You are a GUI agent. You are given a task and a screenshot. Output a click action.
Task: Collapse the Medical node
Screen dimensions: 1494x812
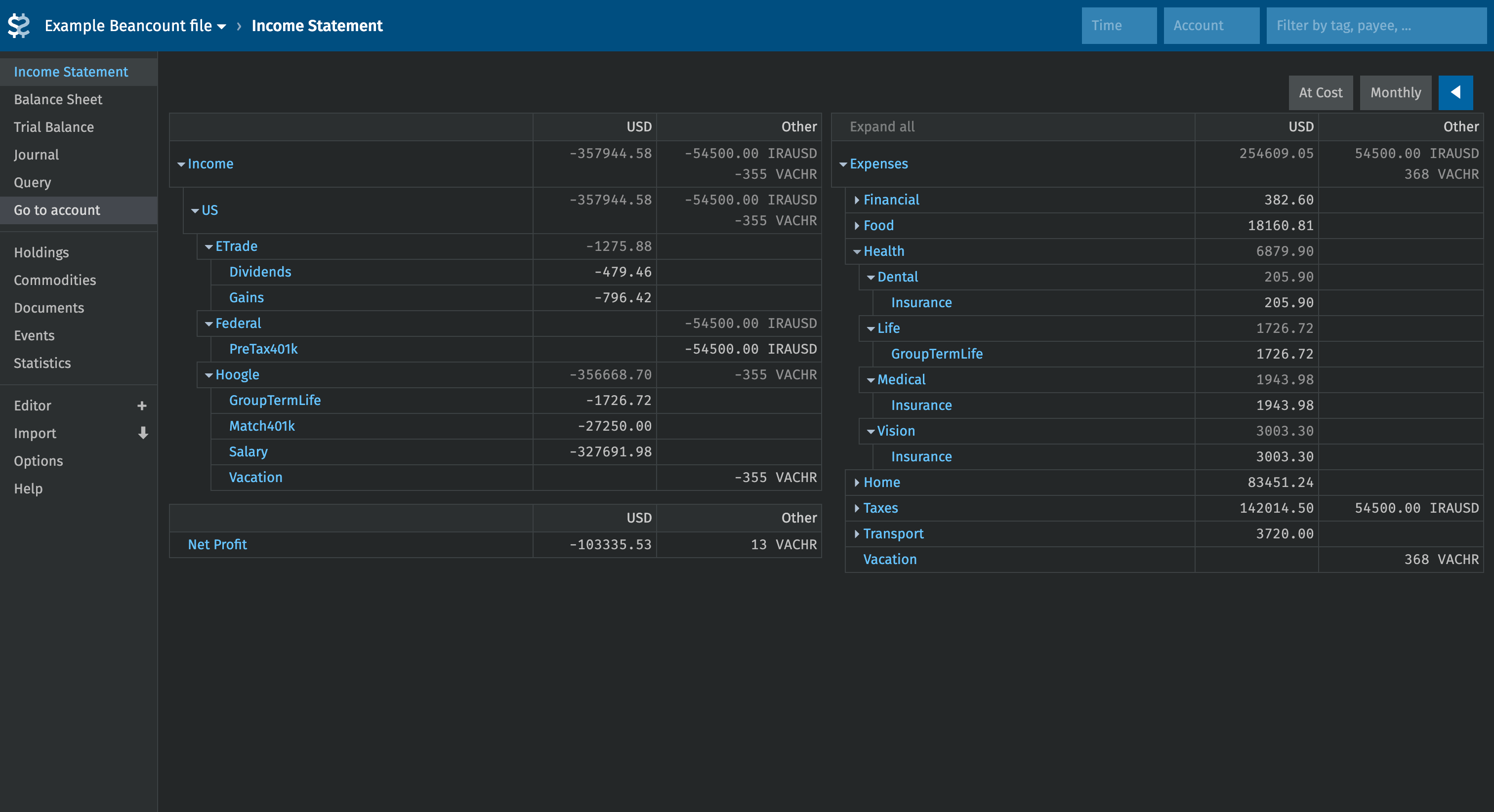click(871, 380)
